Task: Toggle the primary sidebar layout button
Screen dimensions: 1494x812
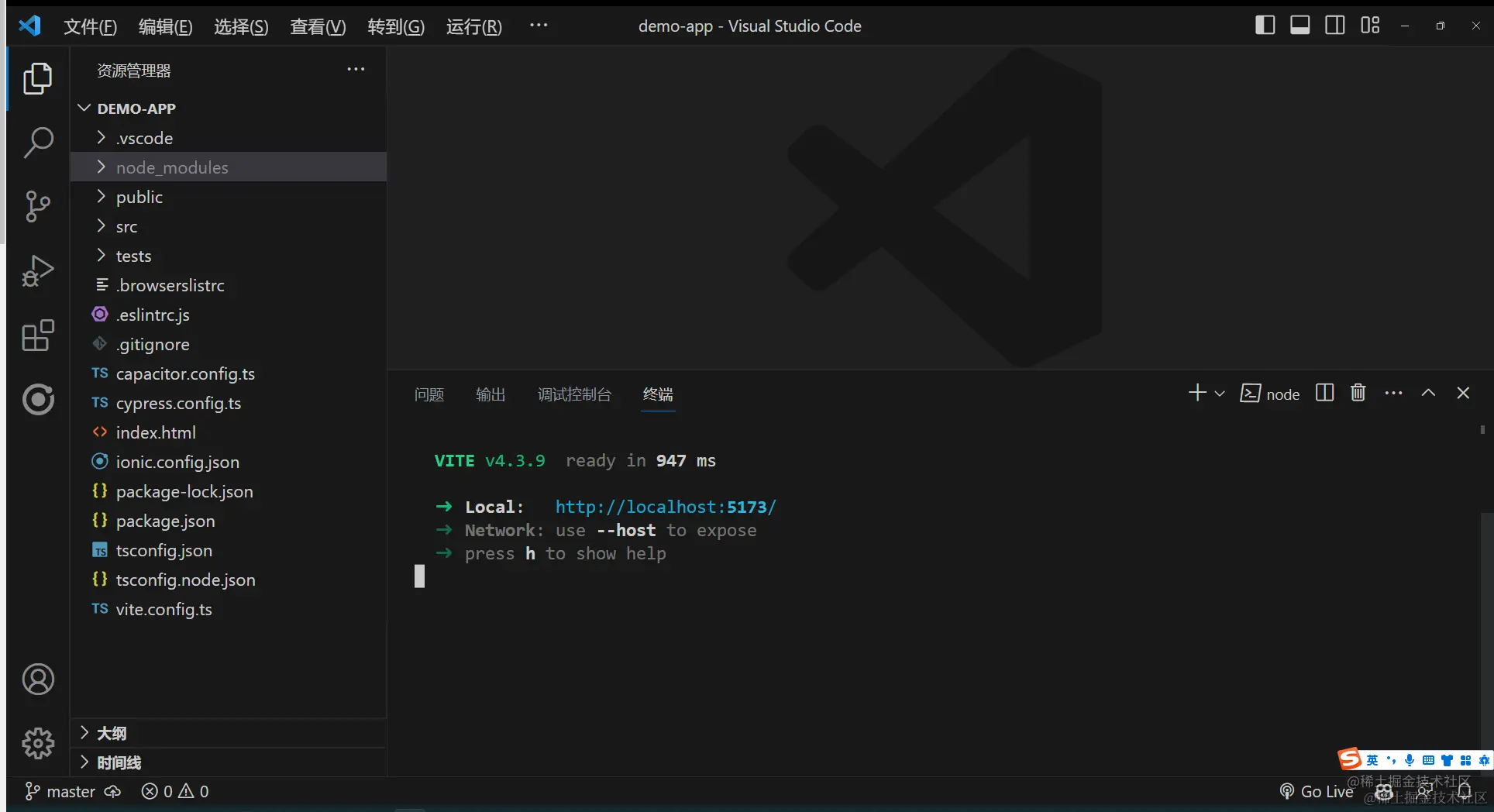Action: click(x=1265, y=26)
